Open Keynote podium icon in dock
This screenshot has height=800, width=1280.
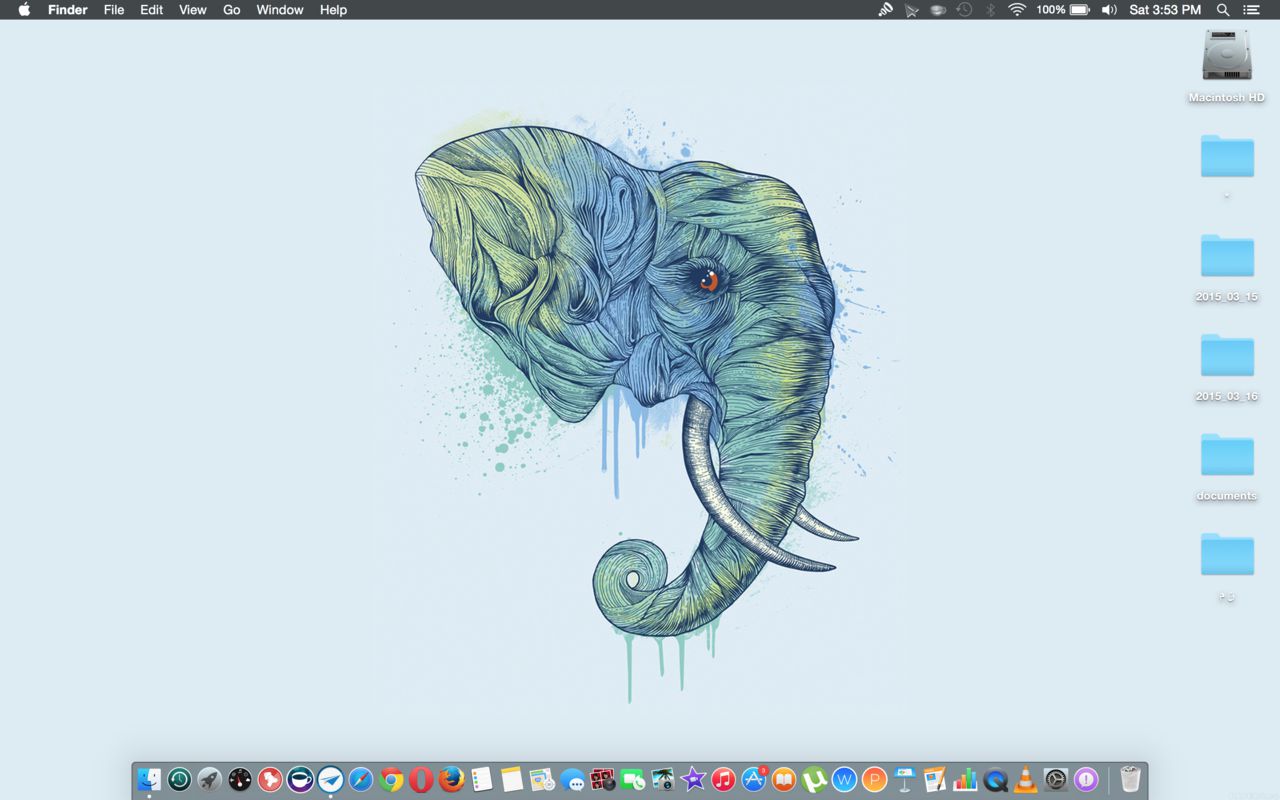pos(905,779)
